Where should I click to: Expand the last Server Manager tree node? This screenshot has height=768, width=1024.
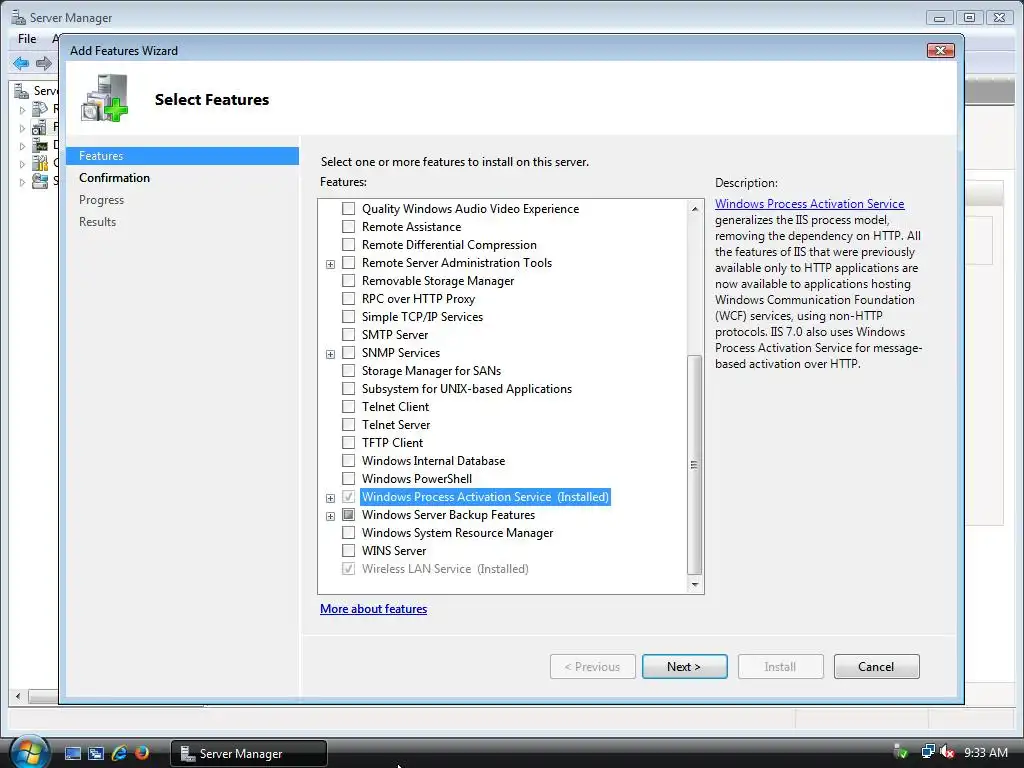tap(22, 182)
